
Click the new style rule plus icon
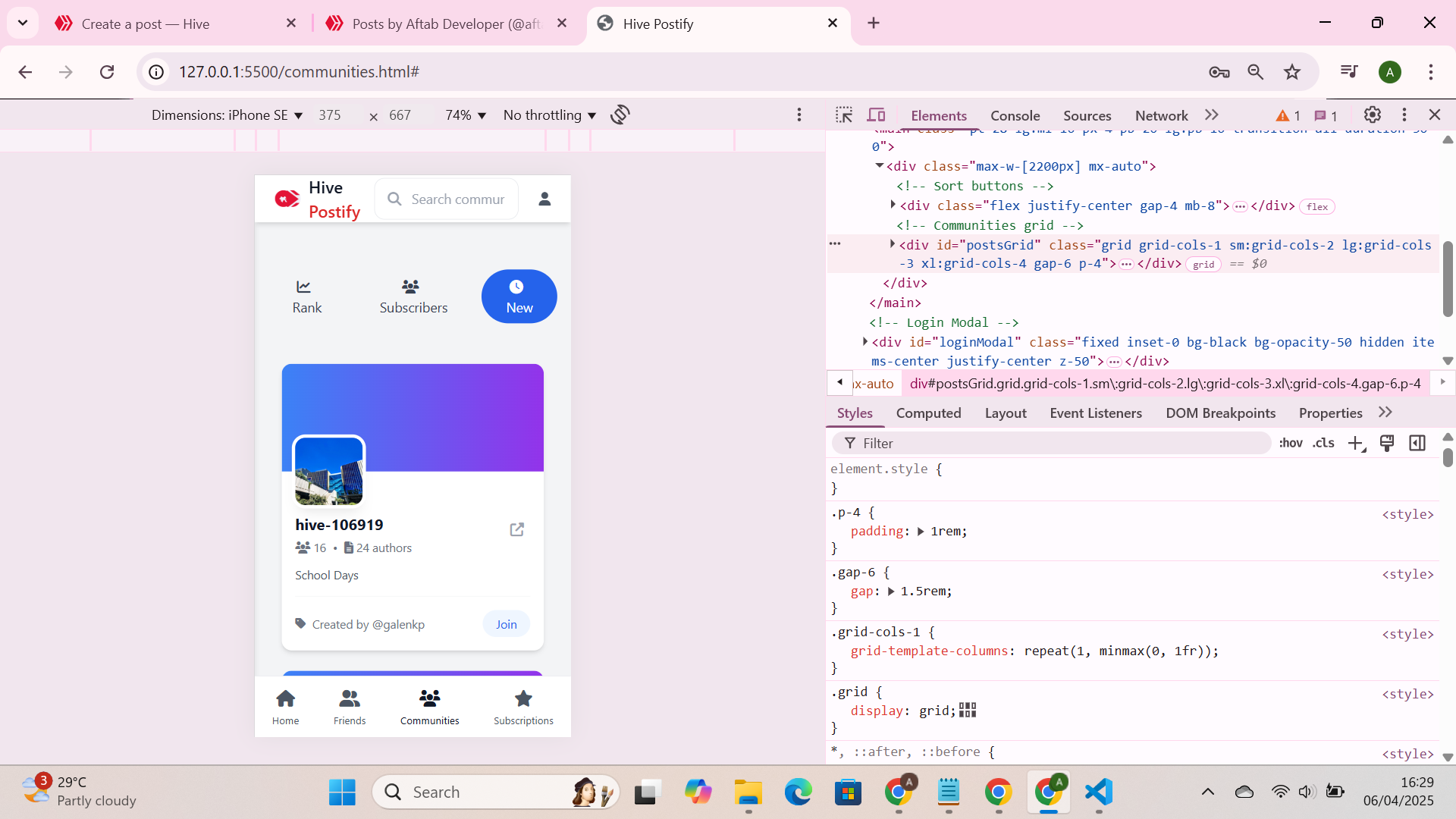point(1356,444)
